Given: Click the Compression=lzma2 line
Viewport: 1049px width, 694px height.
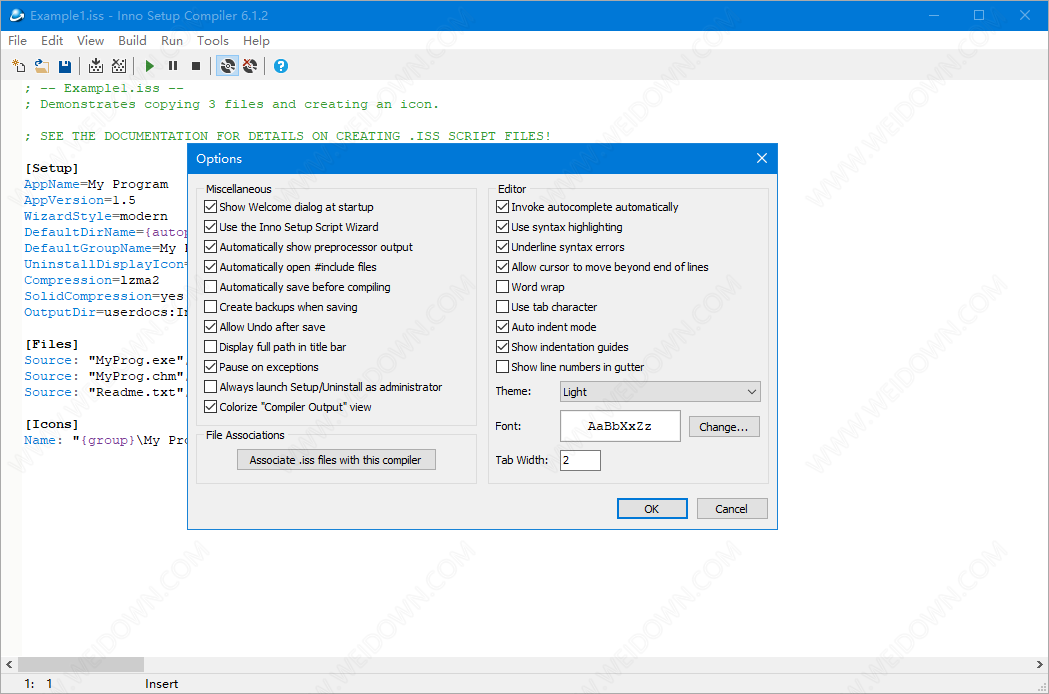Looking at the screenshot, I should (x=92, y=280).
